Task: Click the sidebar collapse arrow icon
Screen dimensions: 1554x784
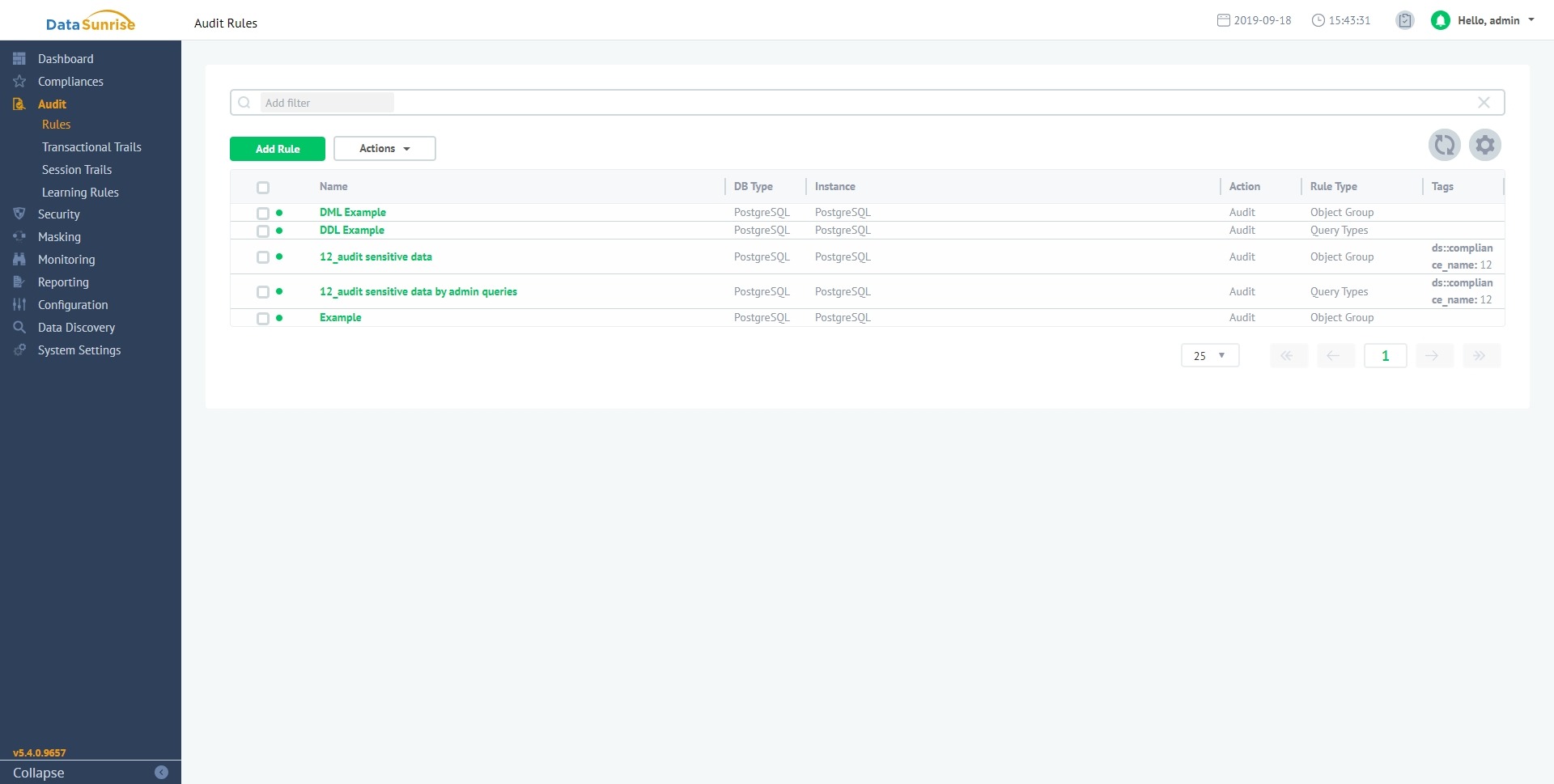Action: pyautogui.click(x=161, y=772)
